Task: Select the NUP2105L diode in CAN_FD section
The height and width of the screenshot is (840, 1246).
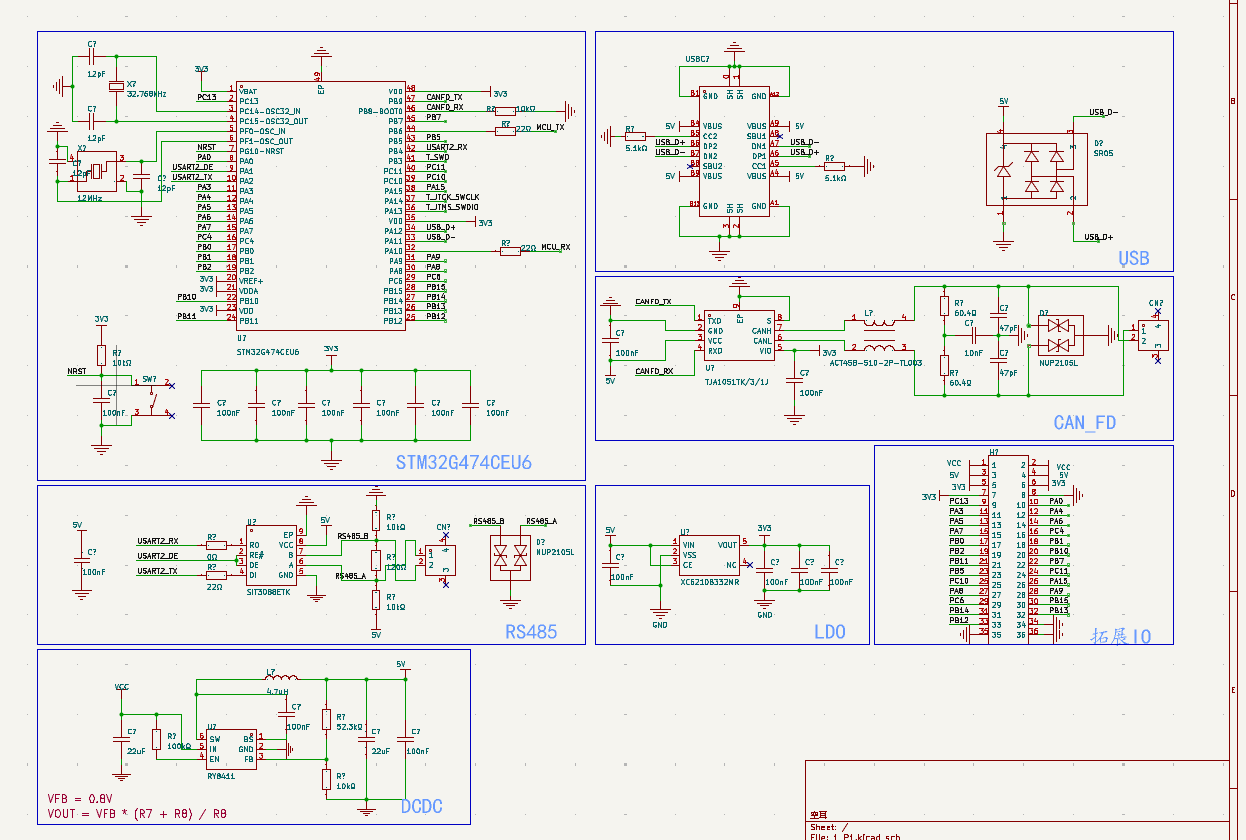Action: (x=1061, y=336)
